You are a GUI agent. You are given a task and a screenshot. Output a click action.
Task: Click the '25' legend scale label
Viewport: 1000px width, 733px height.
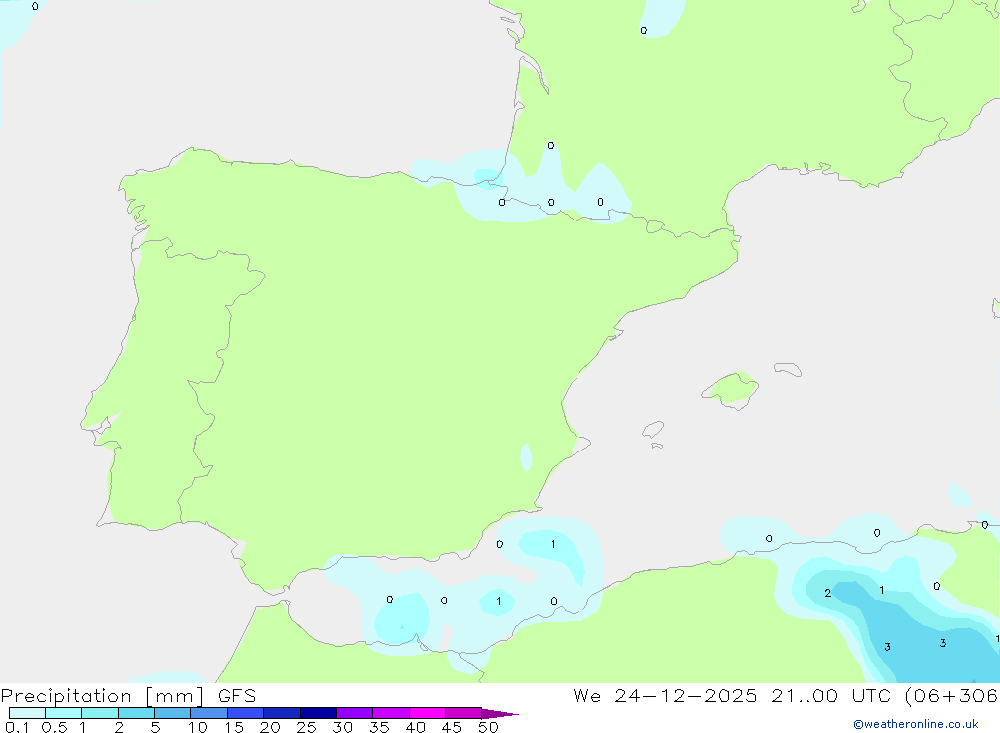(x=306, y=727)
